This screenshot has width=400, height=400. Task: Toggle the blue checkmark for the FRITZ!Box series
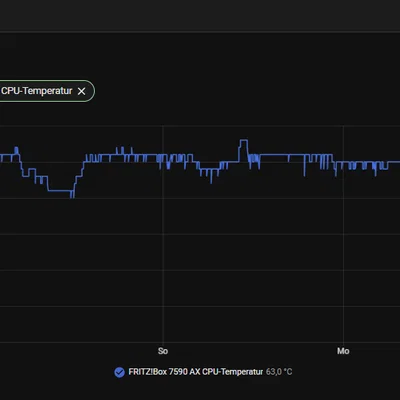point(119,372)
